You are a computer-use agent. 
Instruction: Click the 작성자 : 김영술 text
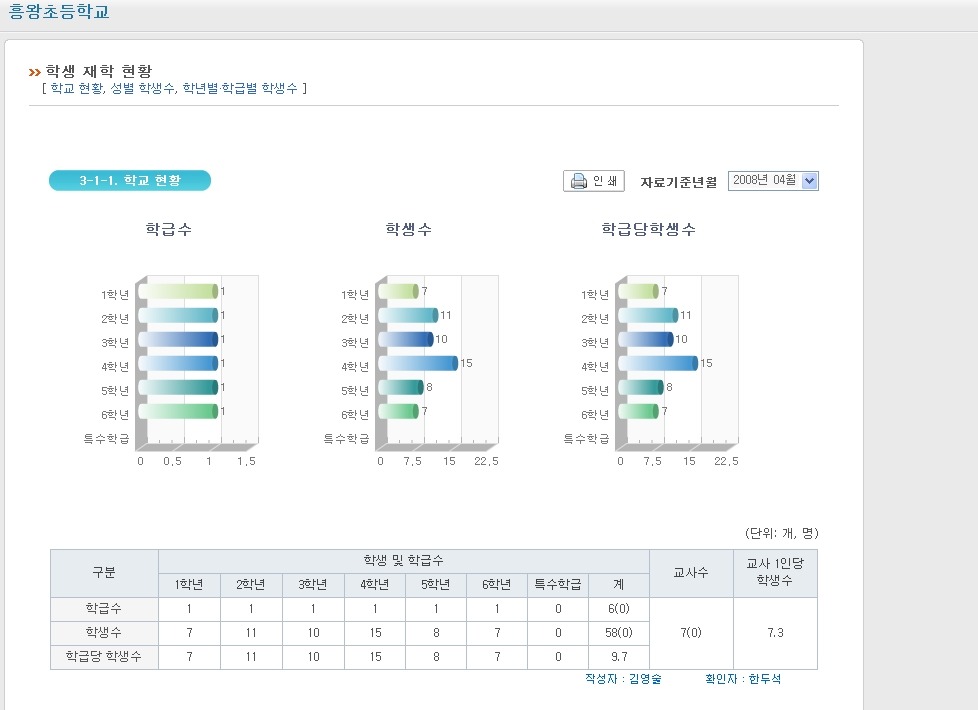623,679
